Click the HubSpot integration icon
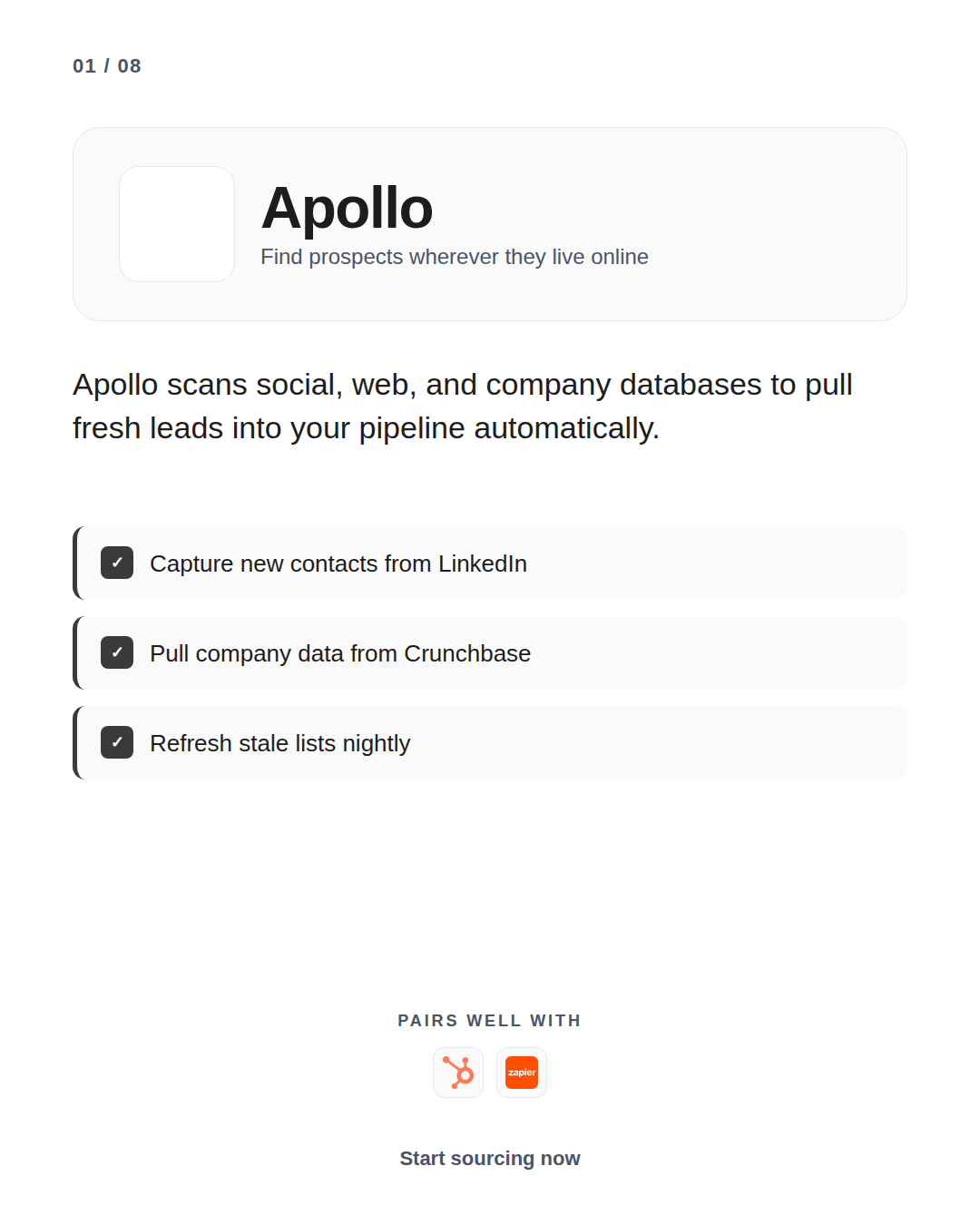Viewport: 980px width, 1225px height. pos(458,1073)
